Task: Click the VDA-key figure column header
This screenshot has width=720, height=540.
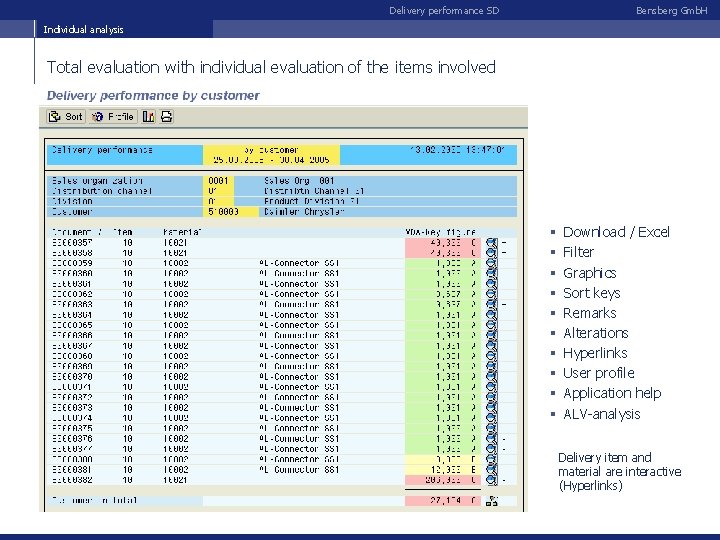Action: [x=440, y=232]
